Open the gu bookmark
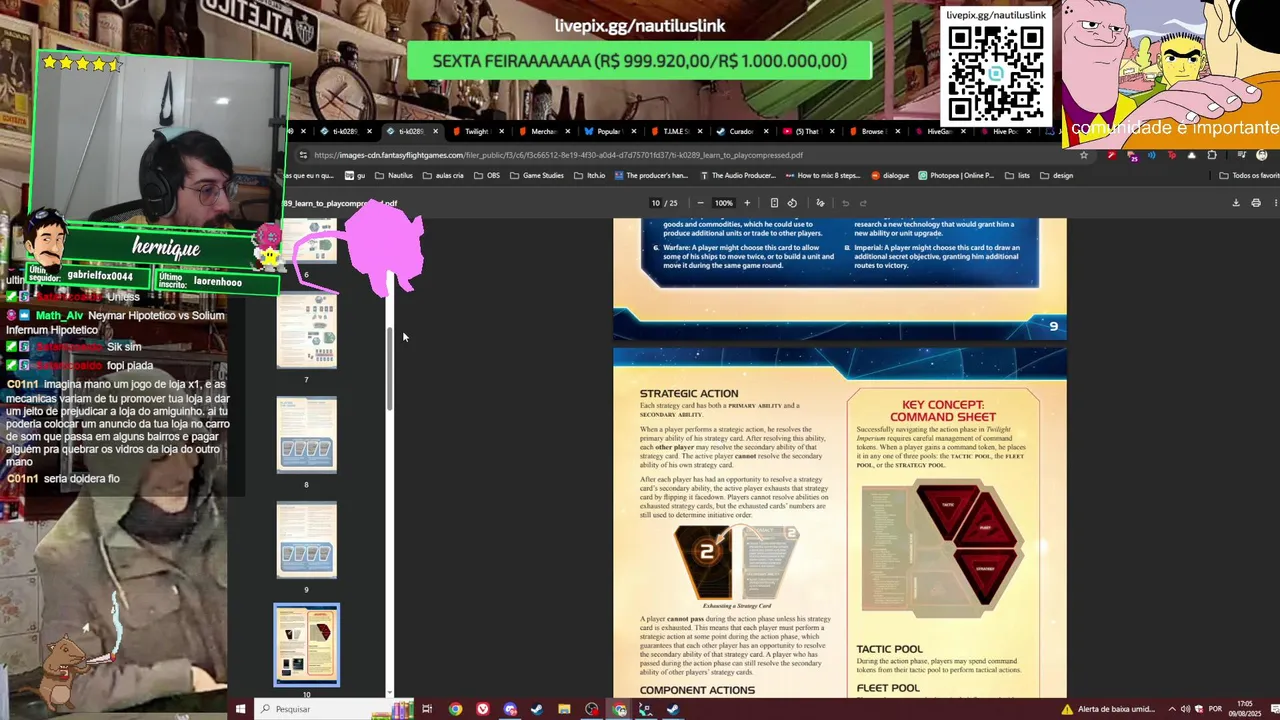Screen dimensions: 1280x720 click(x=355, y=175)
